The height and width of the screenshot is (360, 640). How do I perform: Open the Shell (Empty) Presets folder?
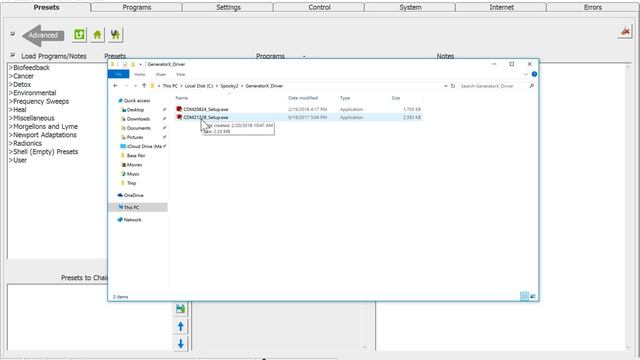tap(44, 151)
